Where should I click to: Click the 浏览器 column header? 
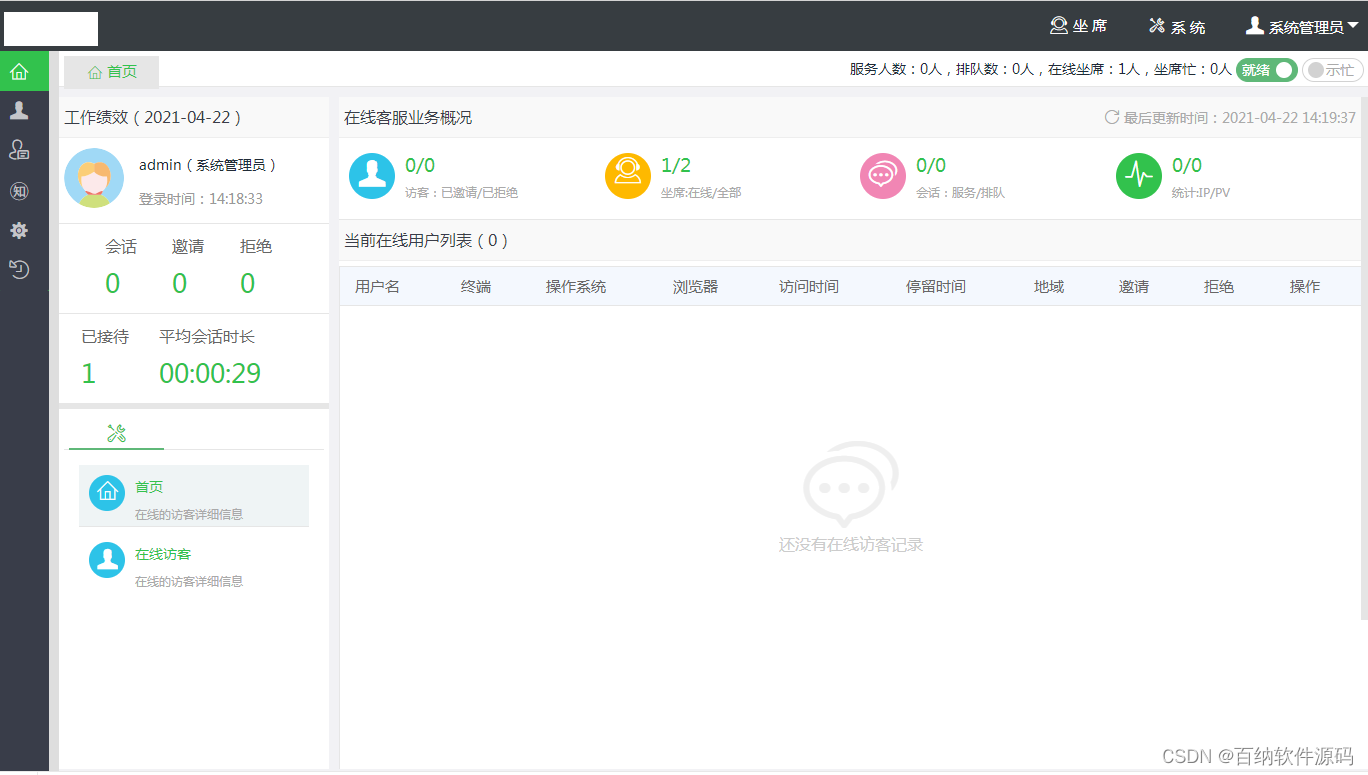[696, 287]
